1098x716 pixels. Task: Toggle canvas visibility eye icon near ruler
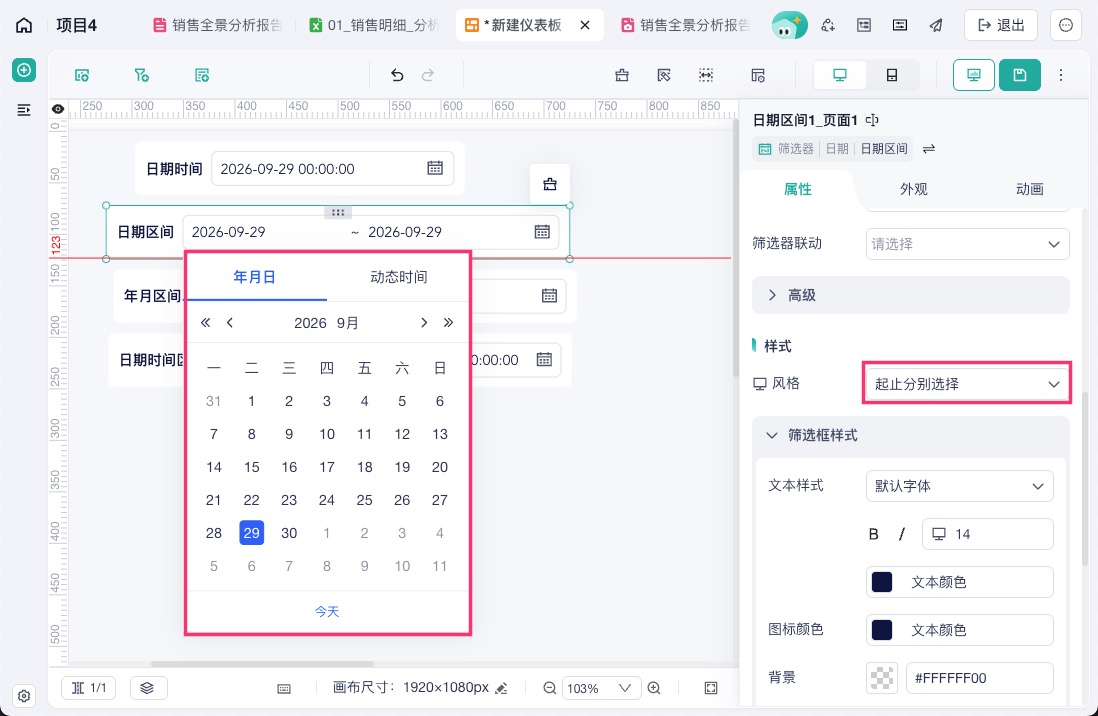coord(58,109)
